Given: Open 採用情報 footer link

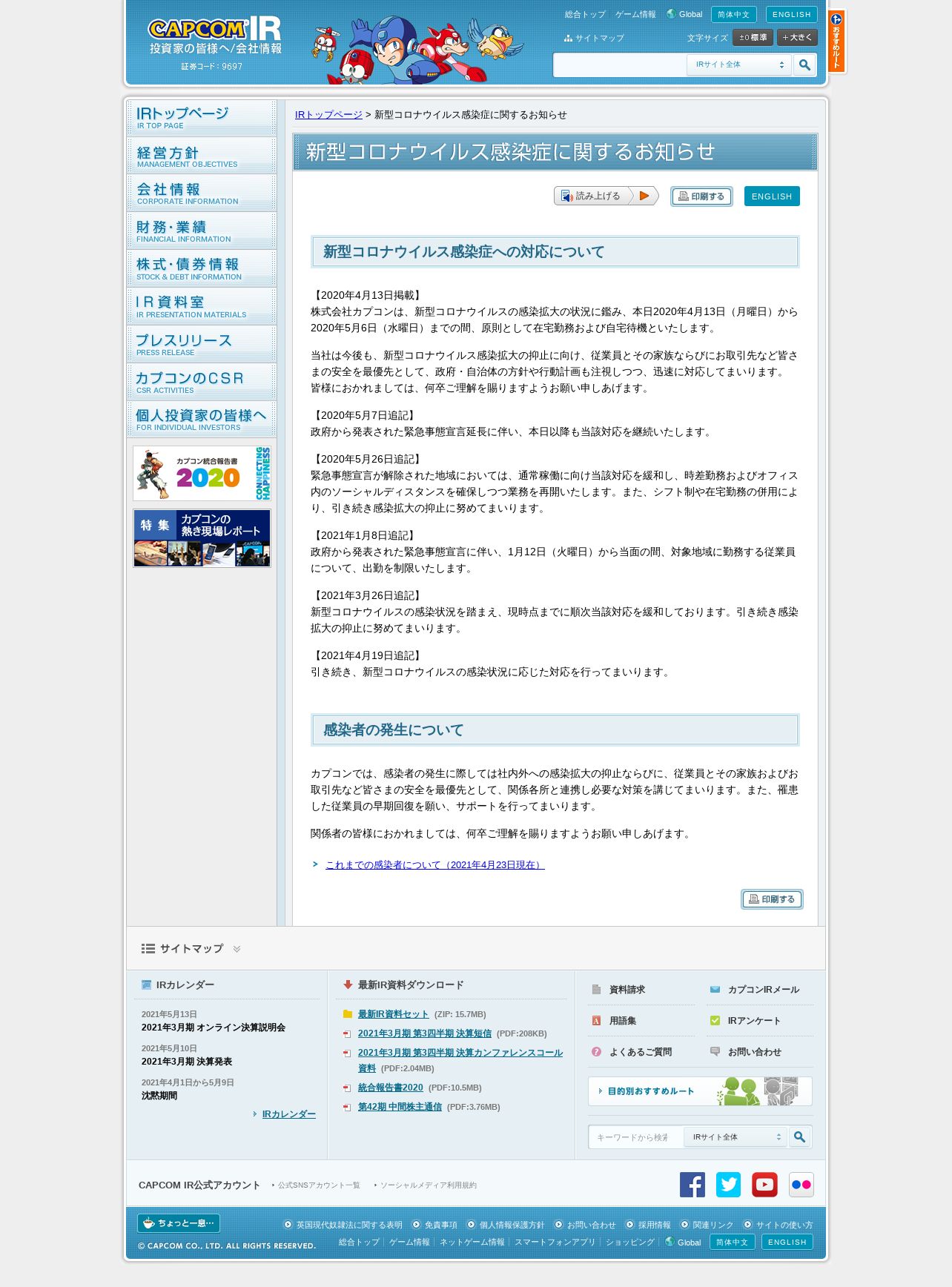Looking at the screenshot, I should 654,1225.
